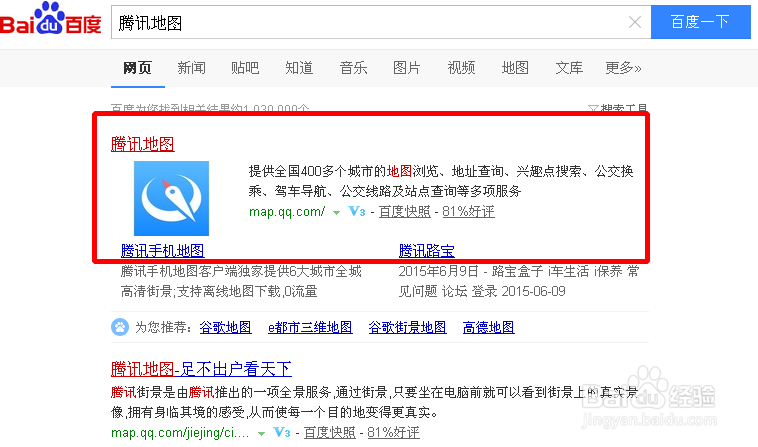The image size is (758, 447).
Task: Open the 贴吧 tab
Action: (245, 68)
